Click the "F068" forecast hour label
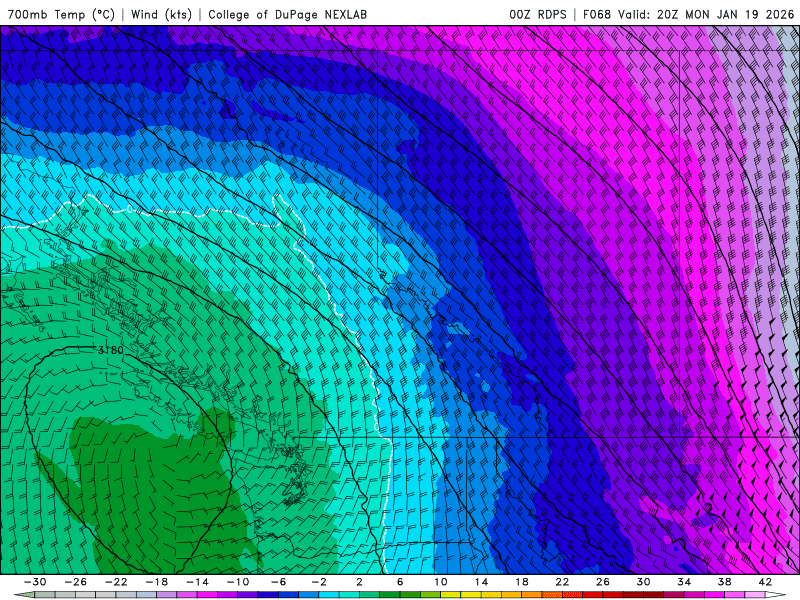Image resolution: width=800 pixels, height=600 pixels. point(597,14)
